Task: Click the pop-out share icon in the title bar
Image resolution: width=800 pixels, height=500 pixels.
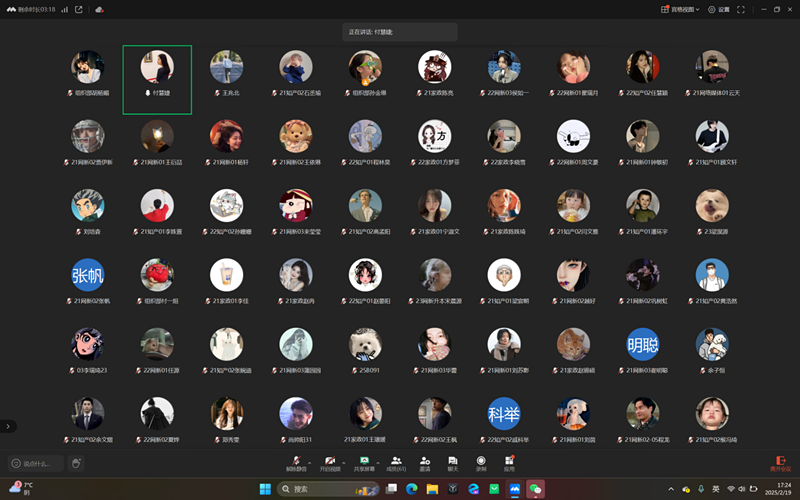Action: [79, 9]
